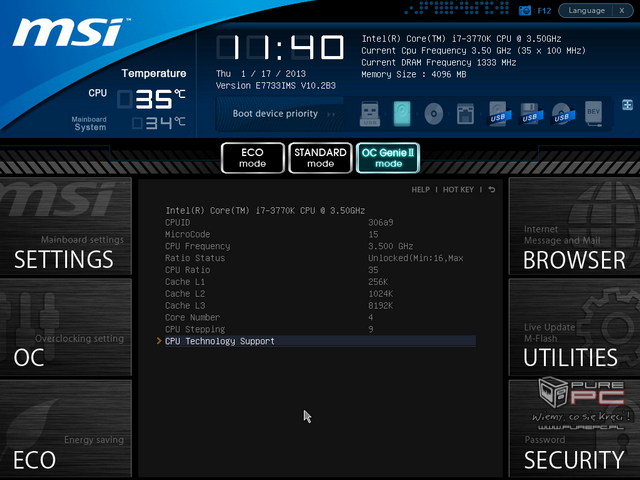This screenshot has width=640, height=480.
Task: Select the CPU Stepping row
Action: pos(320,329)
